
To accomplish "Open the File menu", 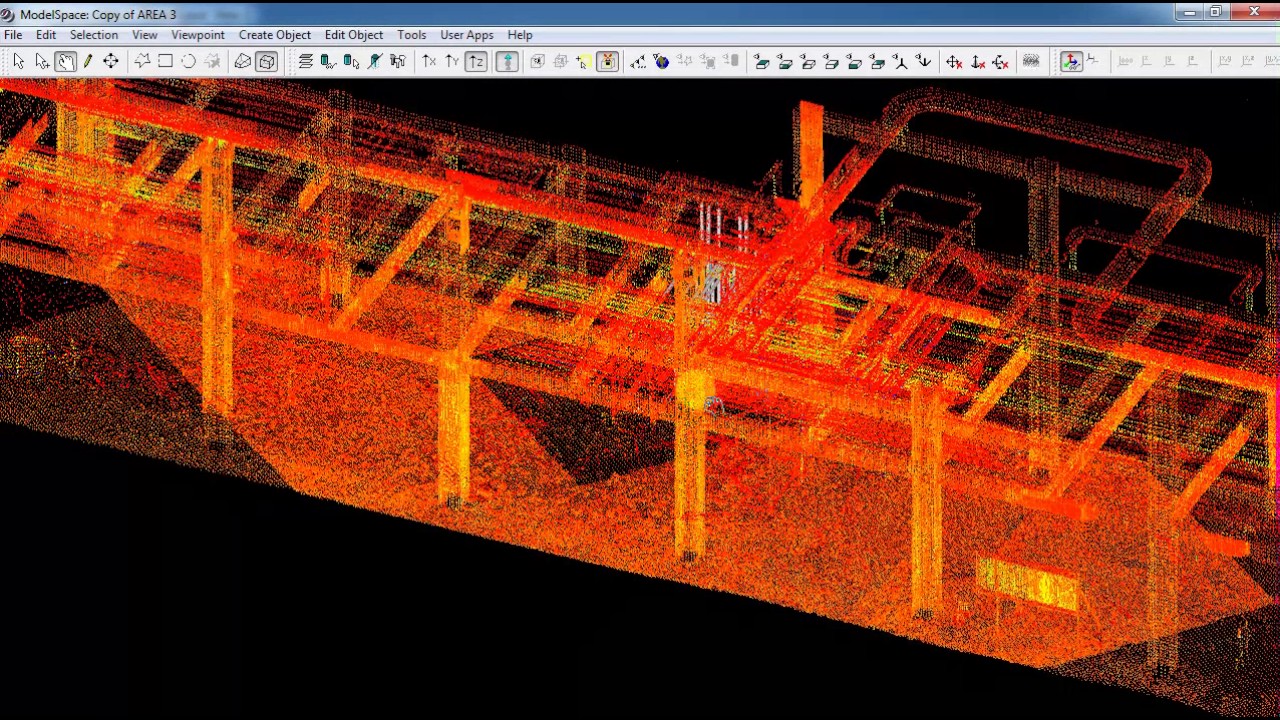I will click(13, 35).
